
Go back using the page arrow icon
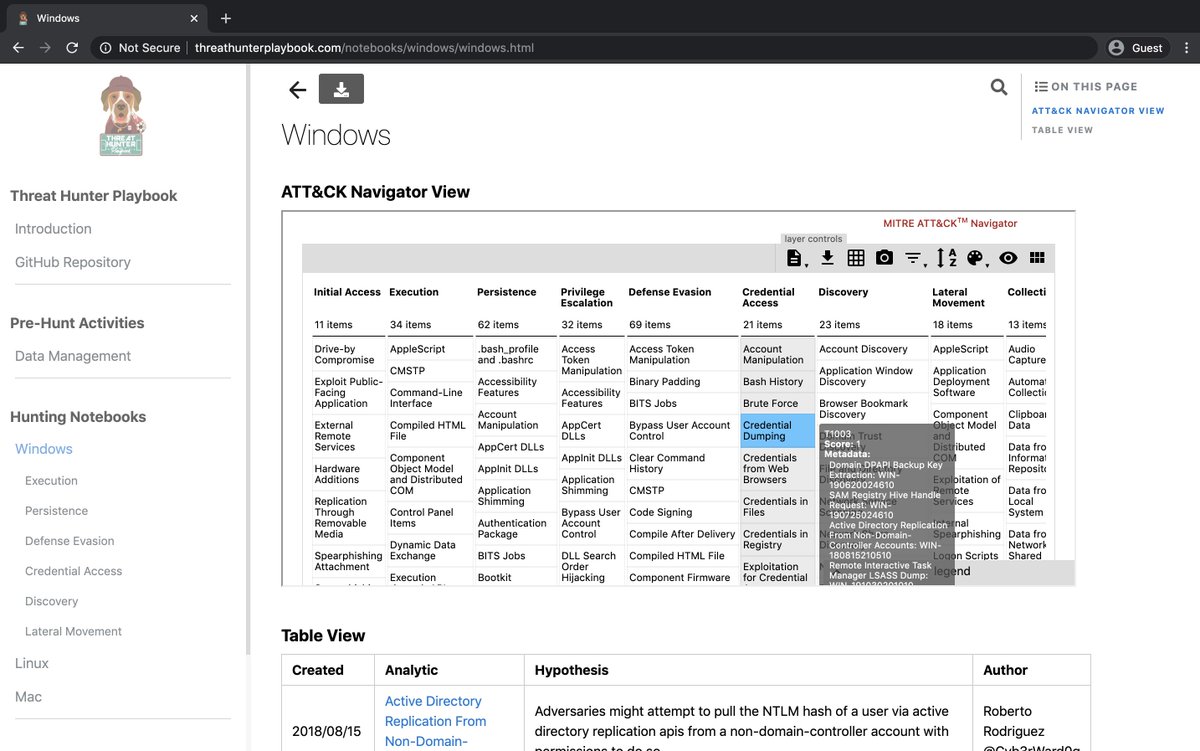point(297,90)
